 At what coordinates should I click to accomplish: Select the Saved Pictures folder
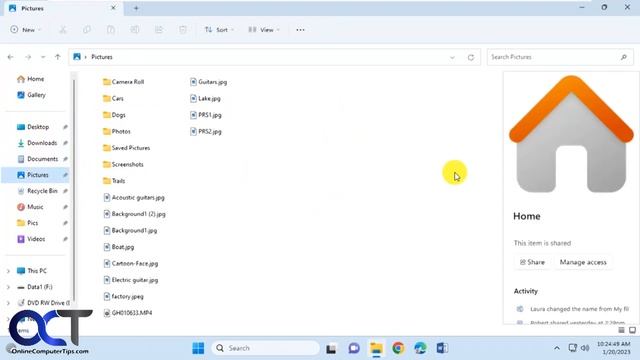tap(127, 148)
